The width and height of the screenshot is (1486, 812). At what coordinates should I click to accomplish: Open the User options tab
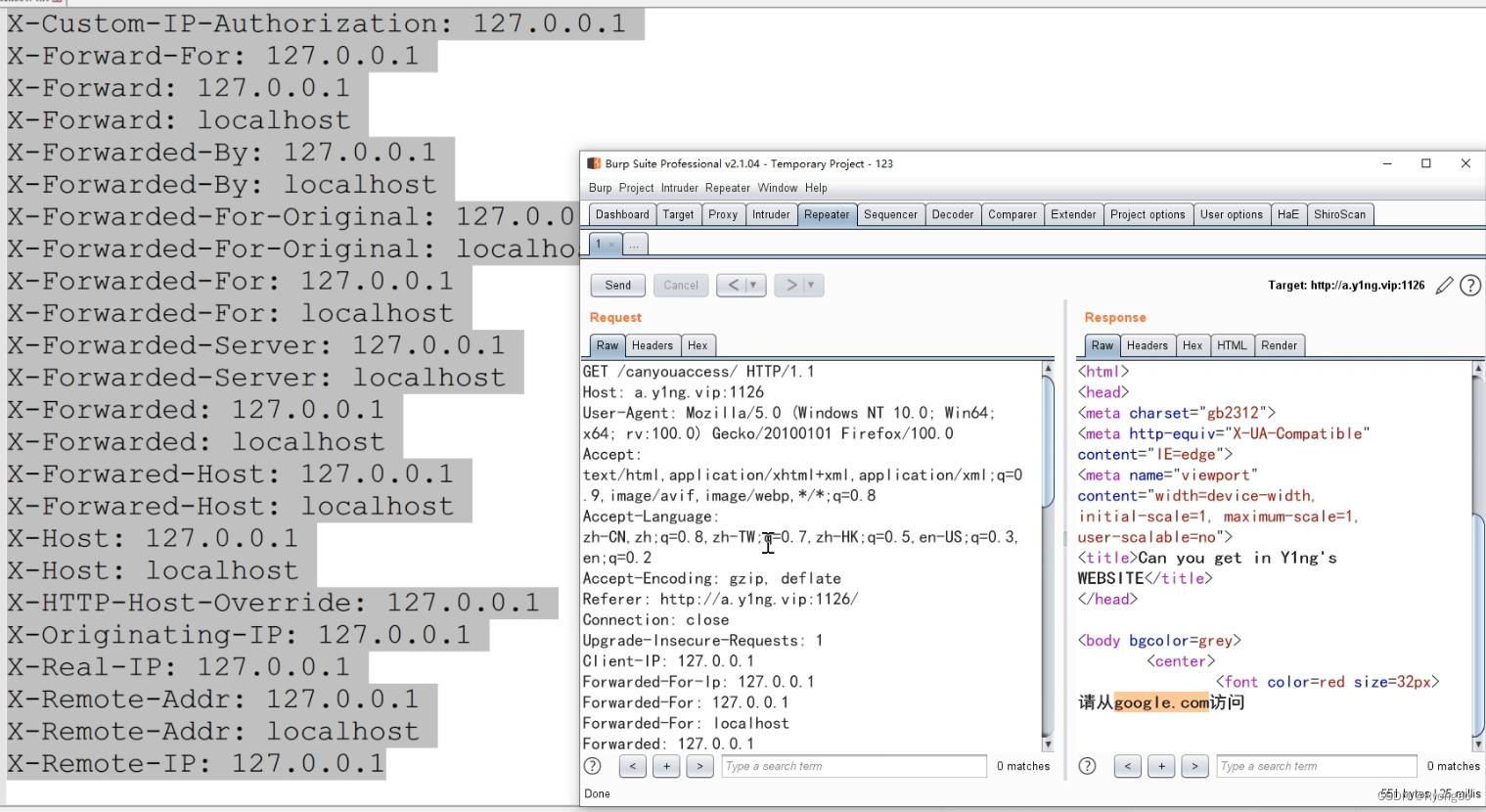tap(1231, 214)
